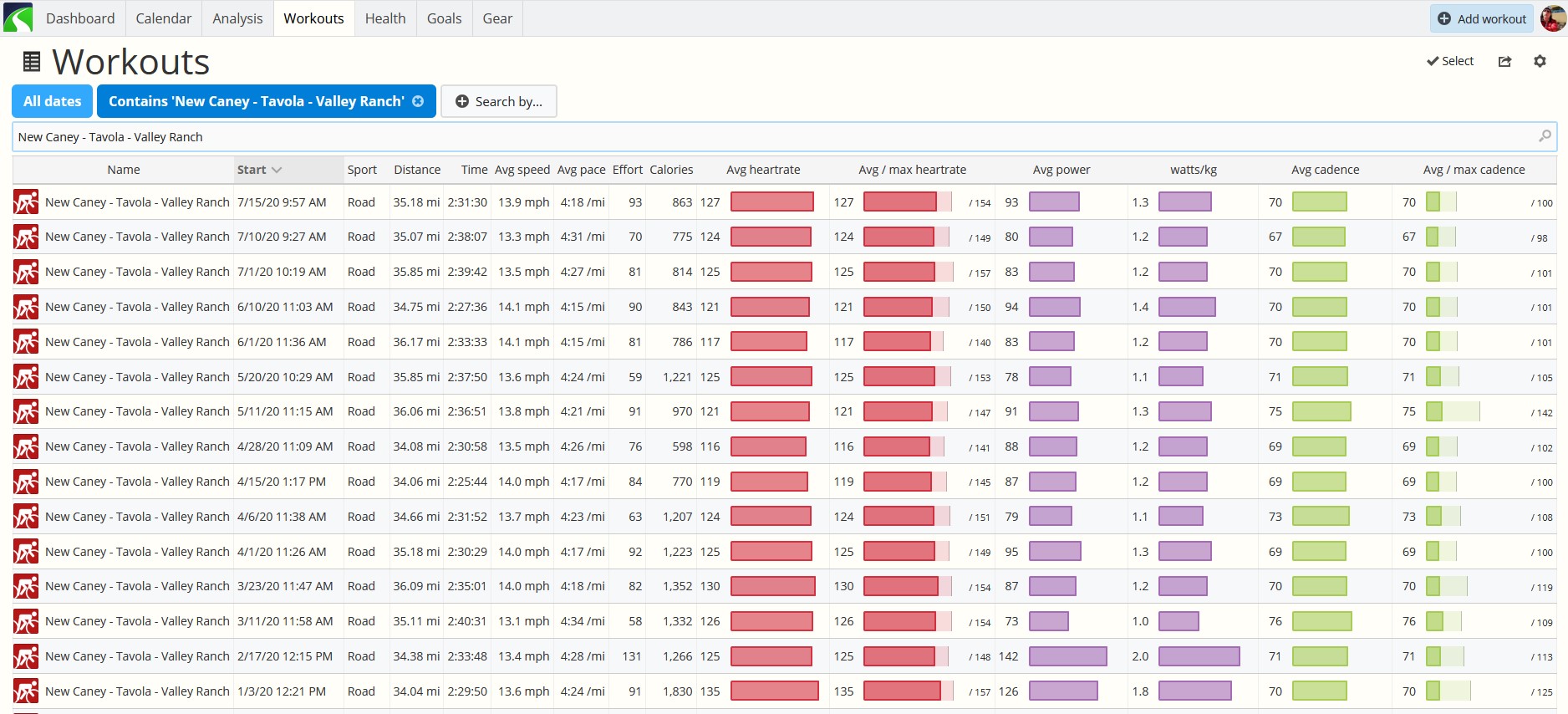The image size is (1568, 714).
Task: Click the Add workout button
Action: (1481, 18)
